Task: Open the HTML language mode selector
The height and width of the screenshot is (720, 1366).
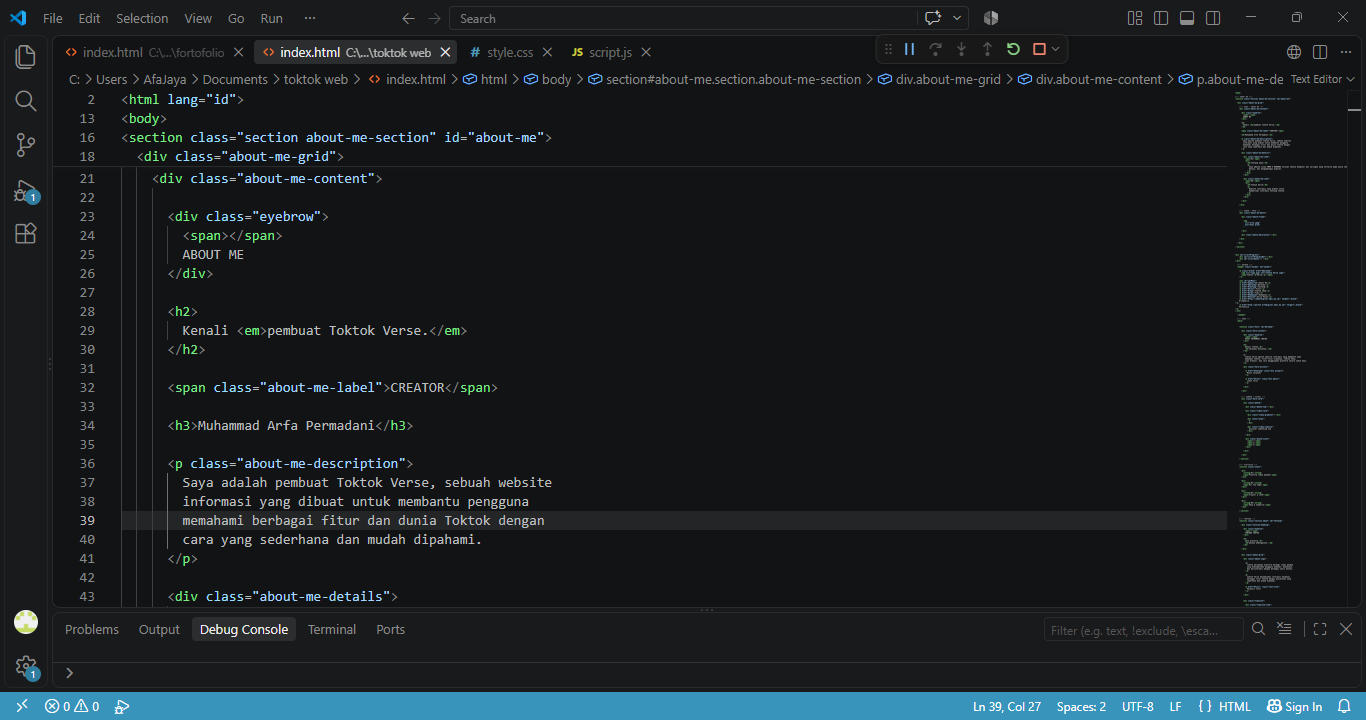Action: [1234, 706]
